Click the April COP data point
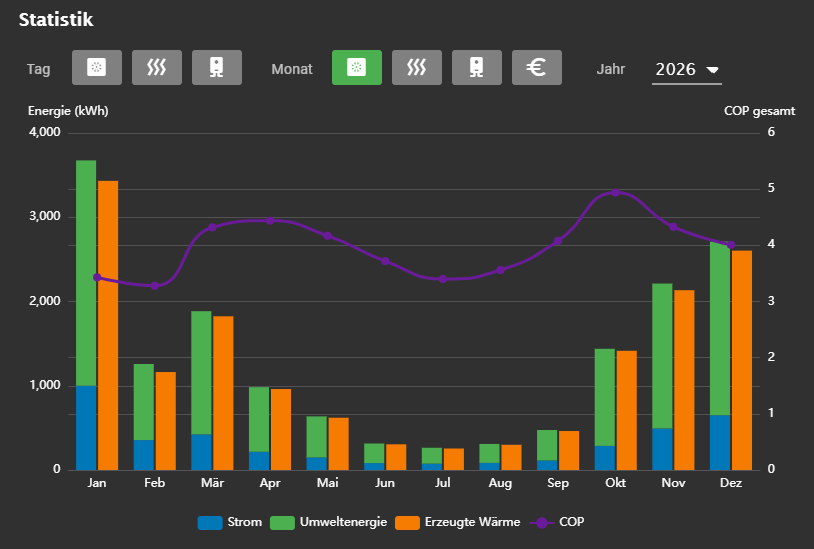 pyautogui.click(x=270, y=221)
